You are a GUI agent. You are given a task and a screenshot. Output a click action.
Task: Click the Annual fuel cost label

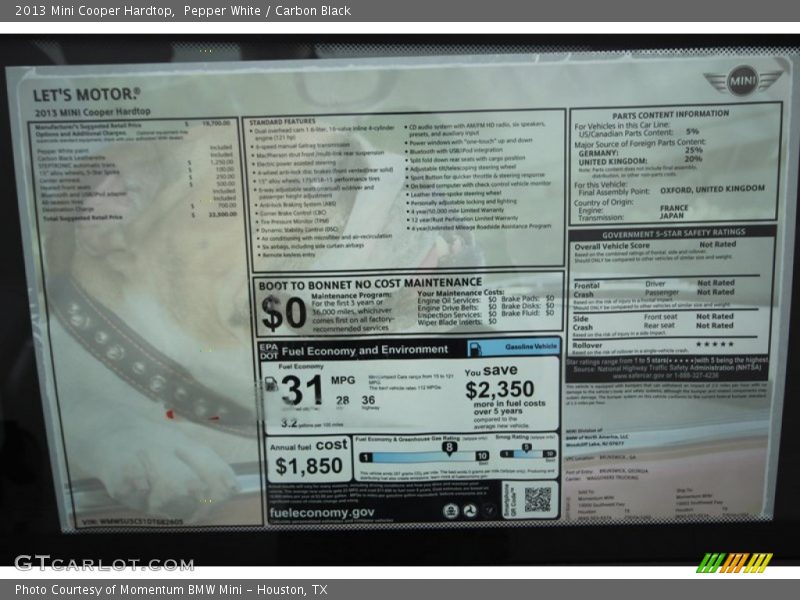[x=308, y=445]
